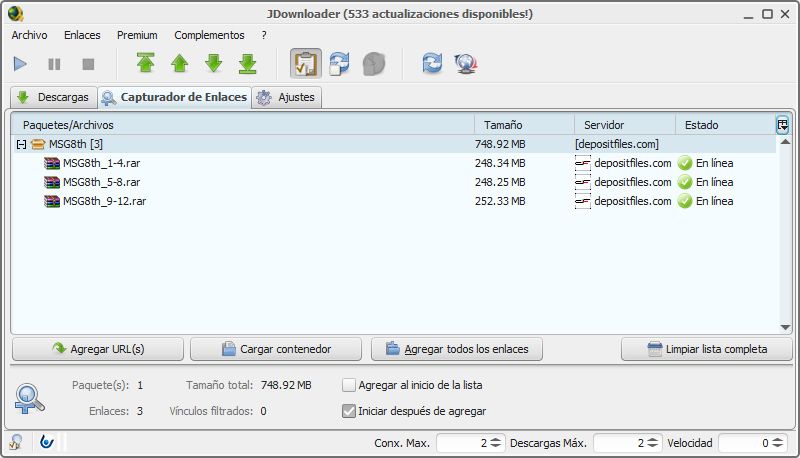Move selection to bottom of list
The width and height of the screenshot is (800, 458).
pyautogui.click(x=247, y=64)
